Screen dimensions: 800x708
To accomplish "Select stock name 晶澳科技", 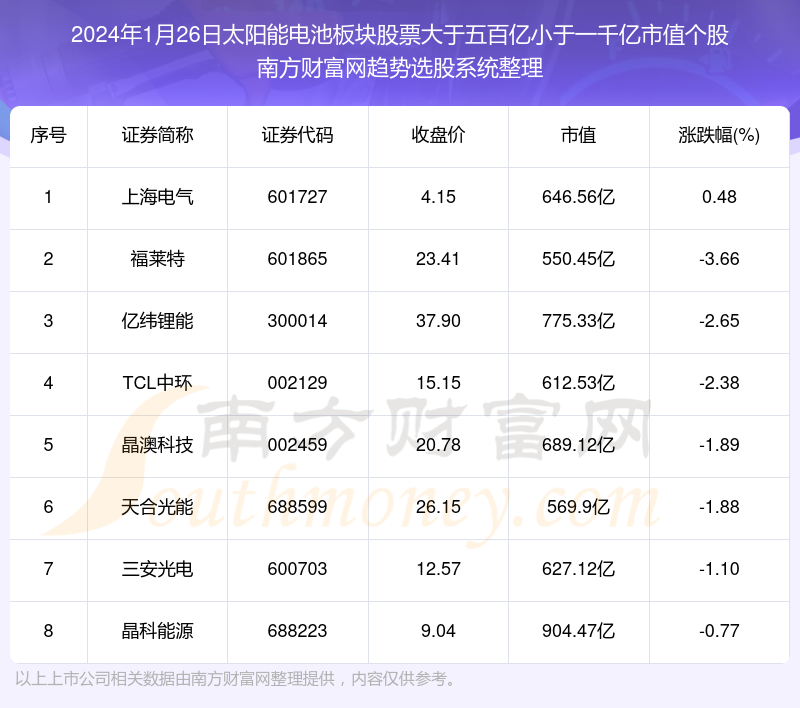I will click(157, 445).
